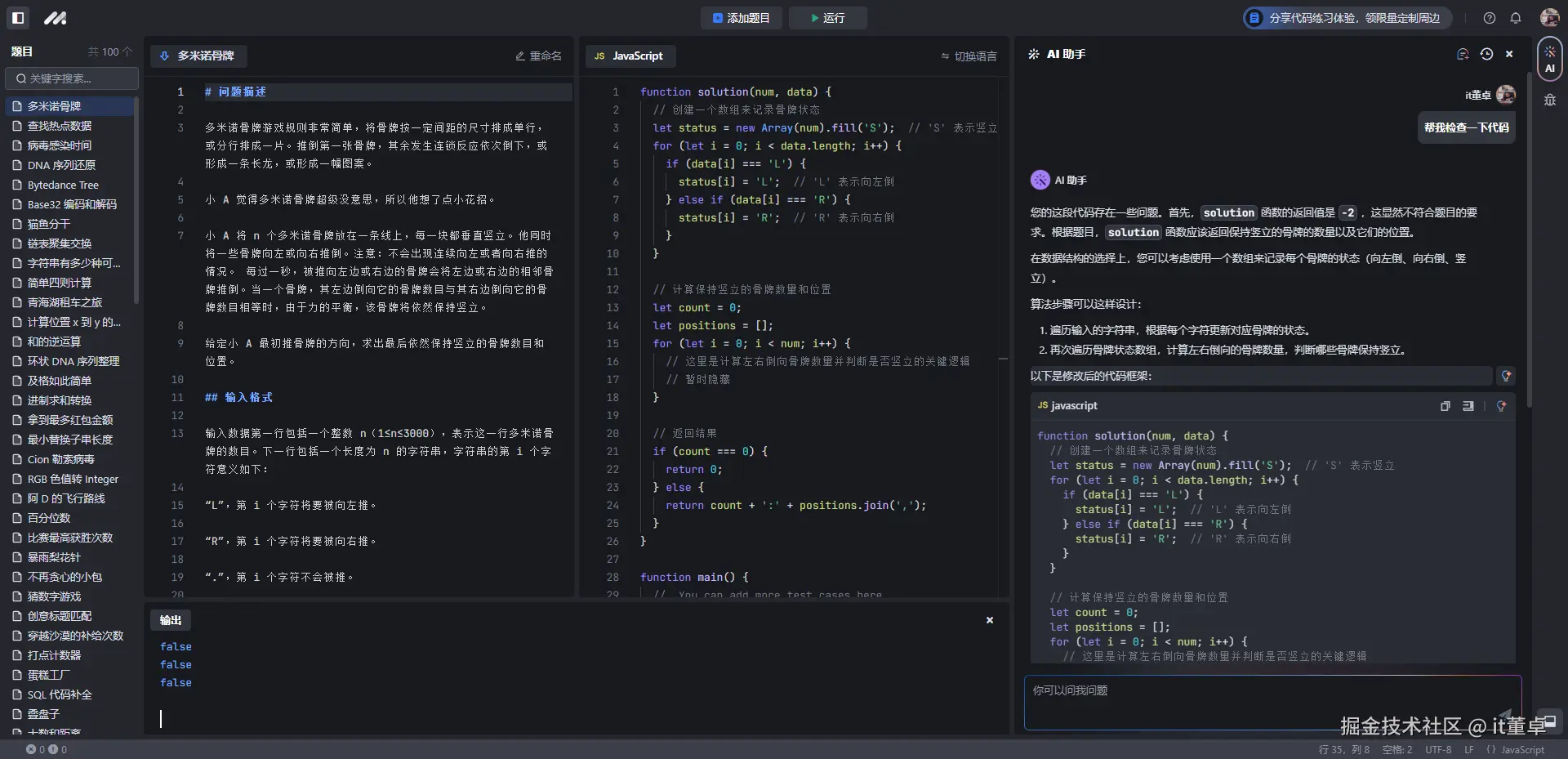
Task: Open the UTF-8 encoding selector
Action: point(1438,749)
